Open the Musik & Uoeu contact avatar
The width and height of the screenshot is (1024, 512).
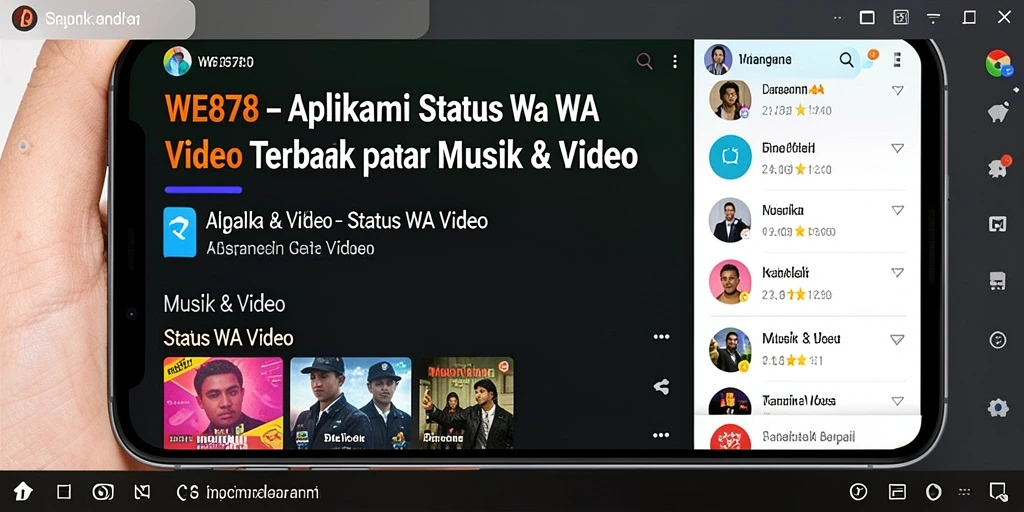tap(730, 349)
